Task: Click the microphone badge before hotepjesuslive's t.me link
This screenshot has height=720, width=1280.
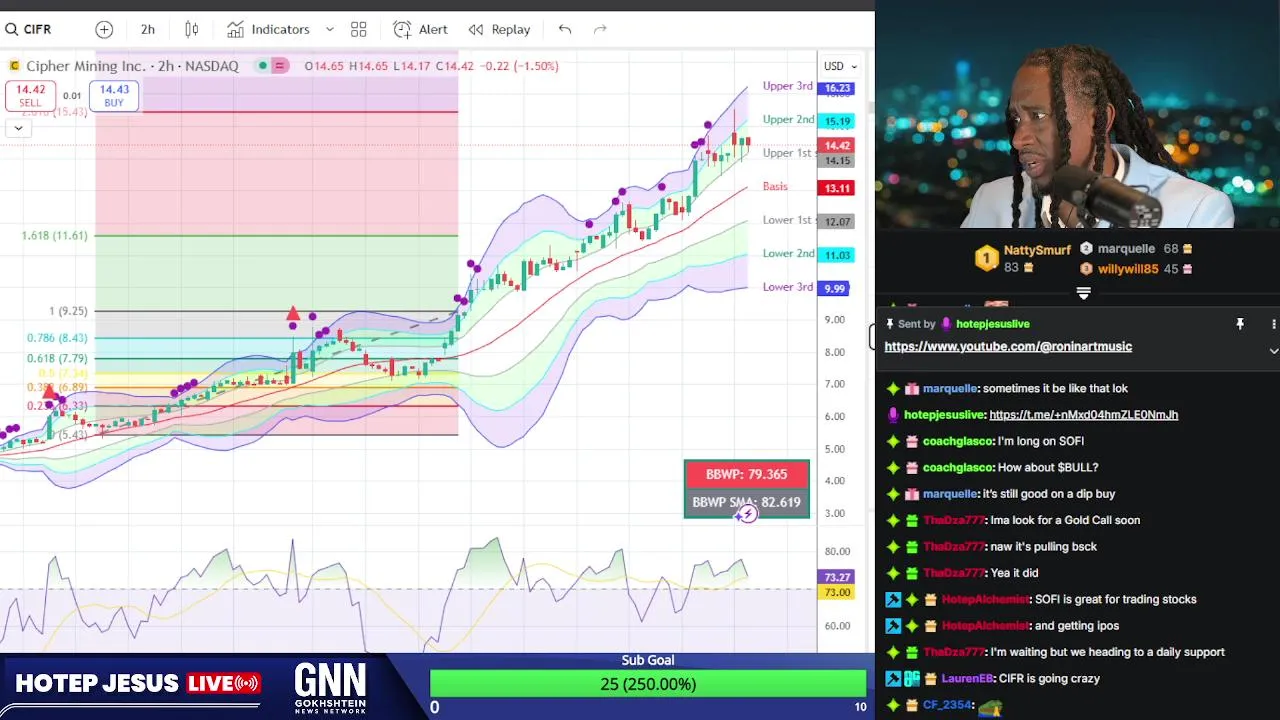Action: click(x=893, y=415)
